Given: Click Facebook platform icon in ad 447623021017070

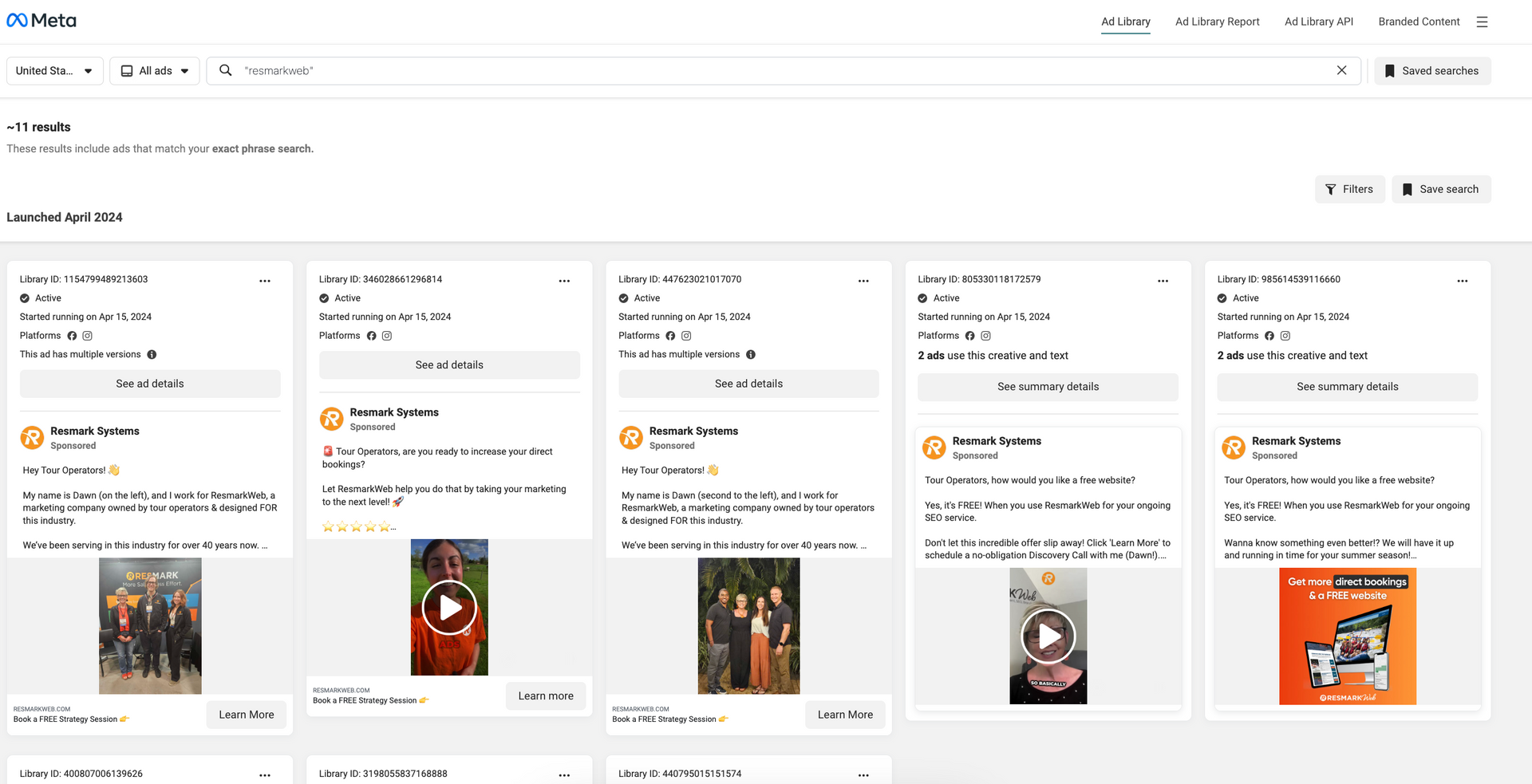Looking at the screenshot, I should [x=670, y=336].
